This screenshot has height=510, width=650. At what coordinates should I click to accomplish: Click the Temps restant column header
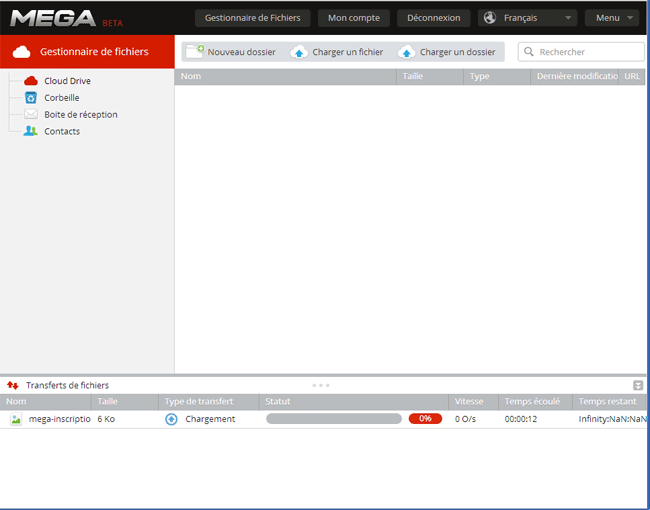click(x=609, y=401)
